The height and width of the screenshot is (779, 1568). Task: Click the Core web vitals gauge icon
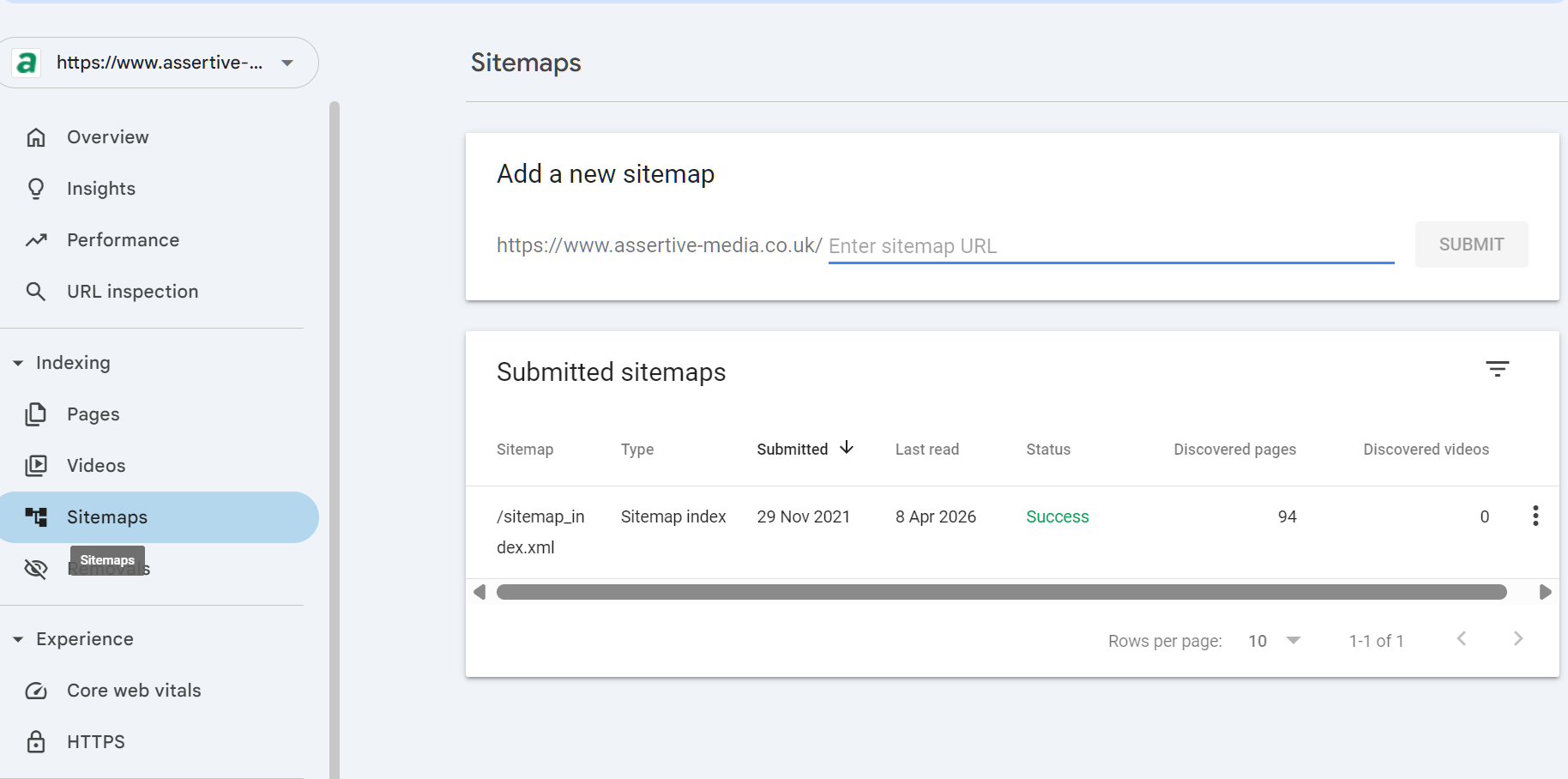coord(36,691)
